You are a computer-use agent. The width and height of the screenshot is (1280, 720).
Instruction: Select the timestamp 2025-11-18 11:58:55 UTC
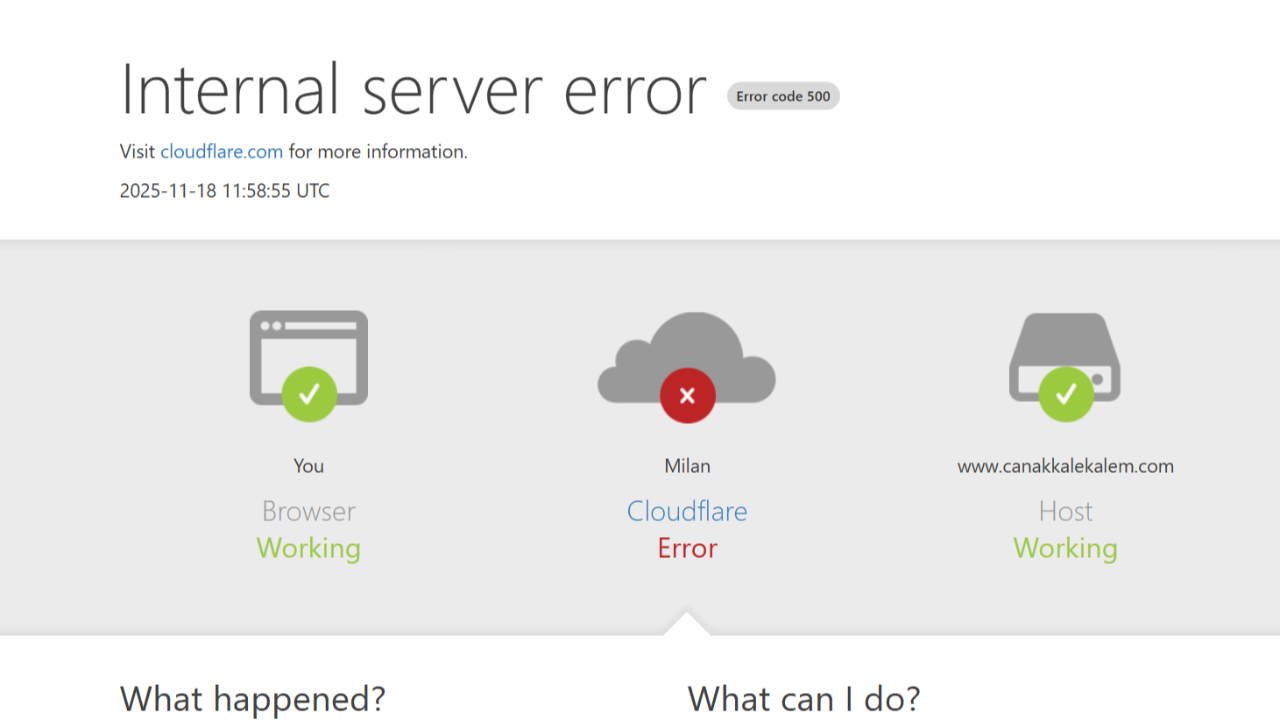(224, 190)
